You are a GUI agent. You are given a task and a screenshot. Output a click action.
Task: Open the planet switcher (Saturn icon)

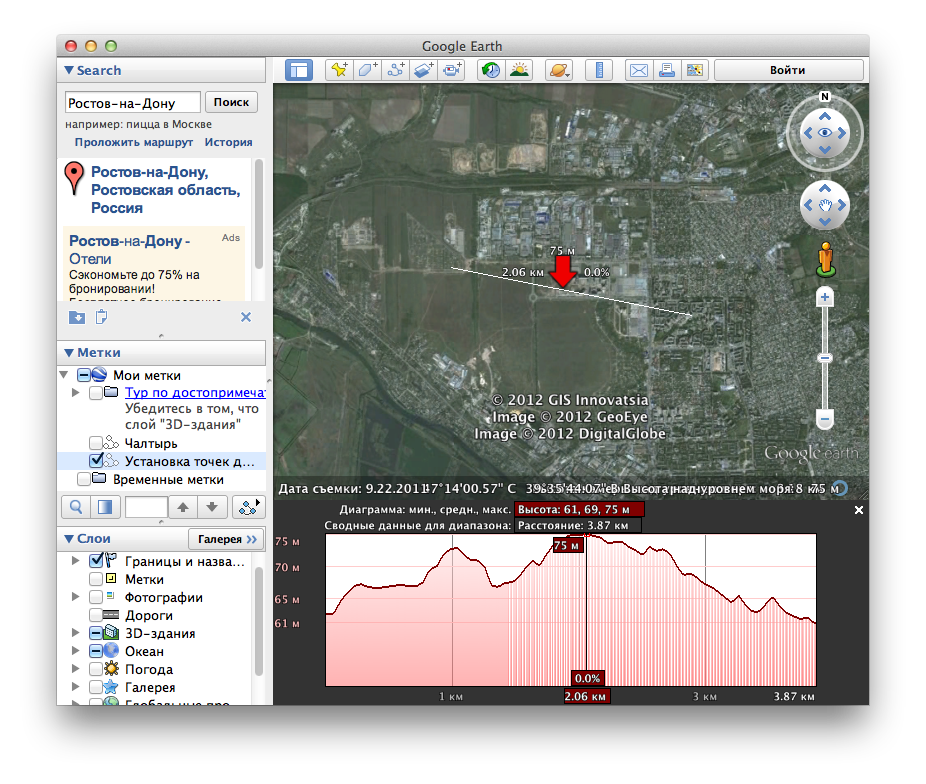(x=559, y=70)
